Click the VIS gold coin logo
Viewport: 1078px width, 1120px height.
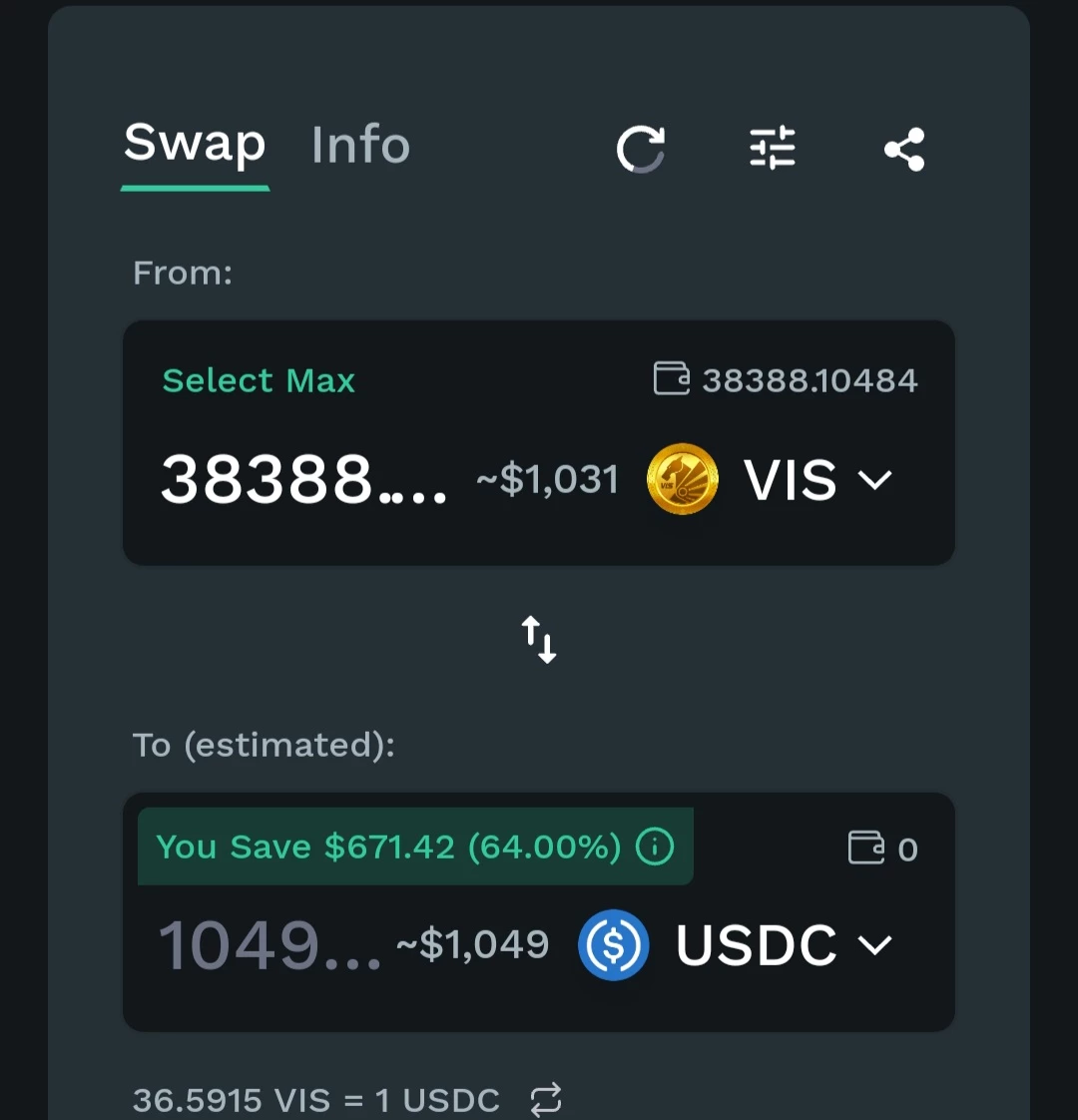[x=682, y=478]
